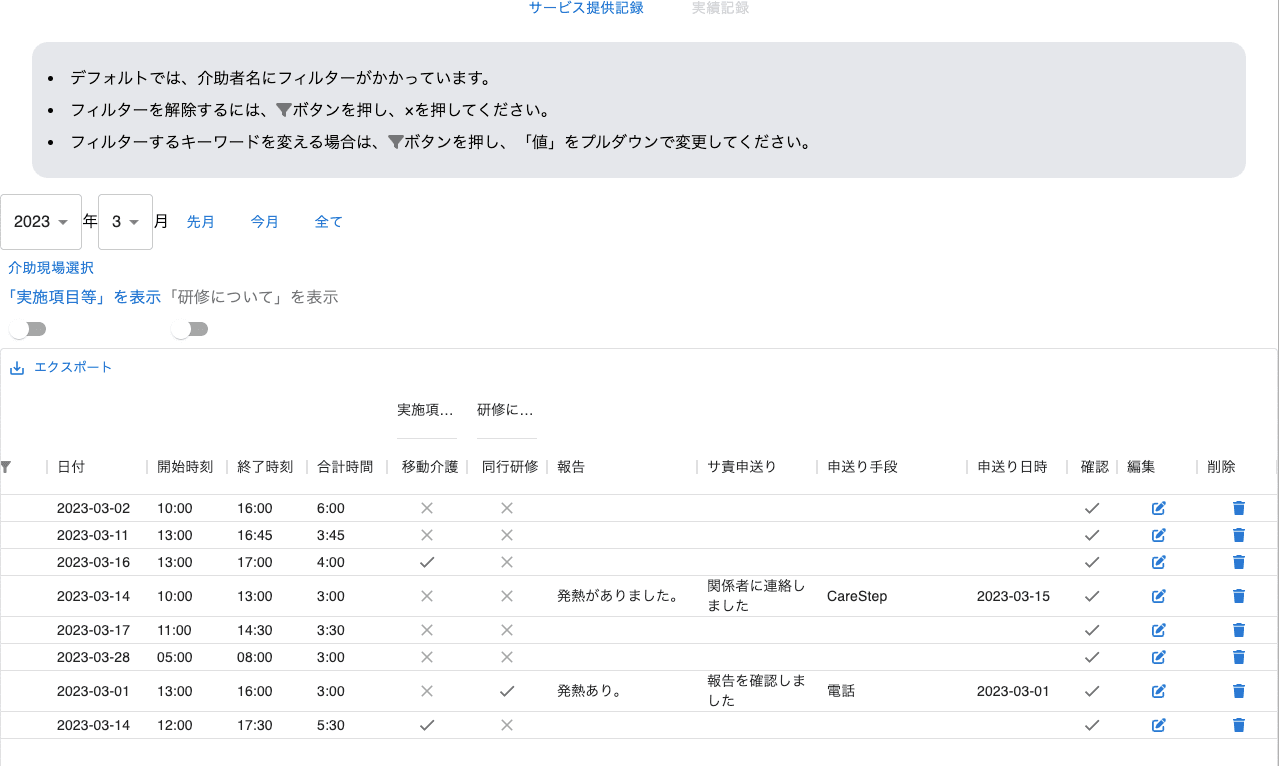Delete the 2023-03-11 record using the trash icon
This screenshot has width=1279, height=766.
1239,535
